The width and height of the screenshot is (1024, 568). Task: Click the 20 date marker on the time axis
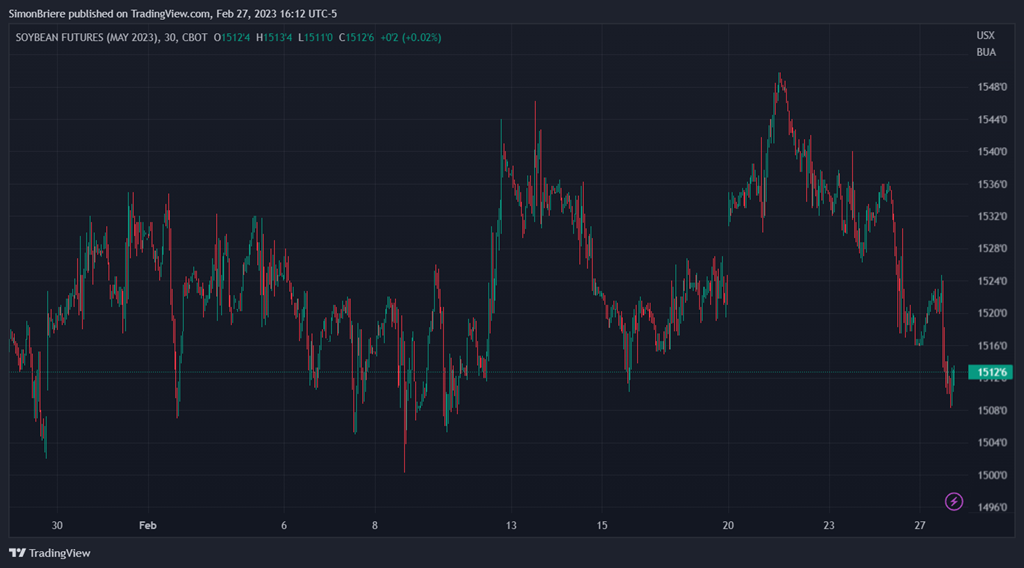tap(728, 525)
